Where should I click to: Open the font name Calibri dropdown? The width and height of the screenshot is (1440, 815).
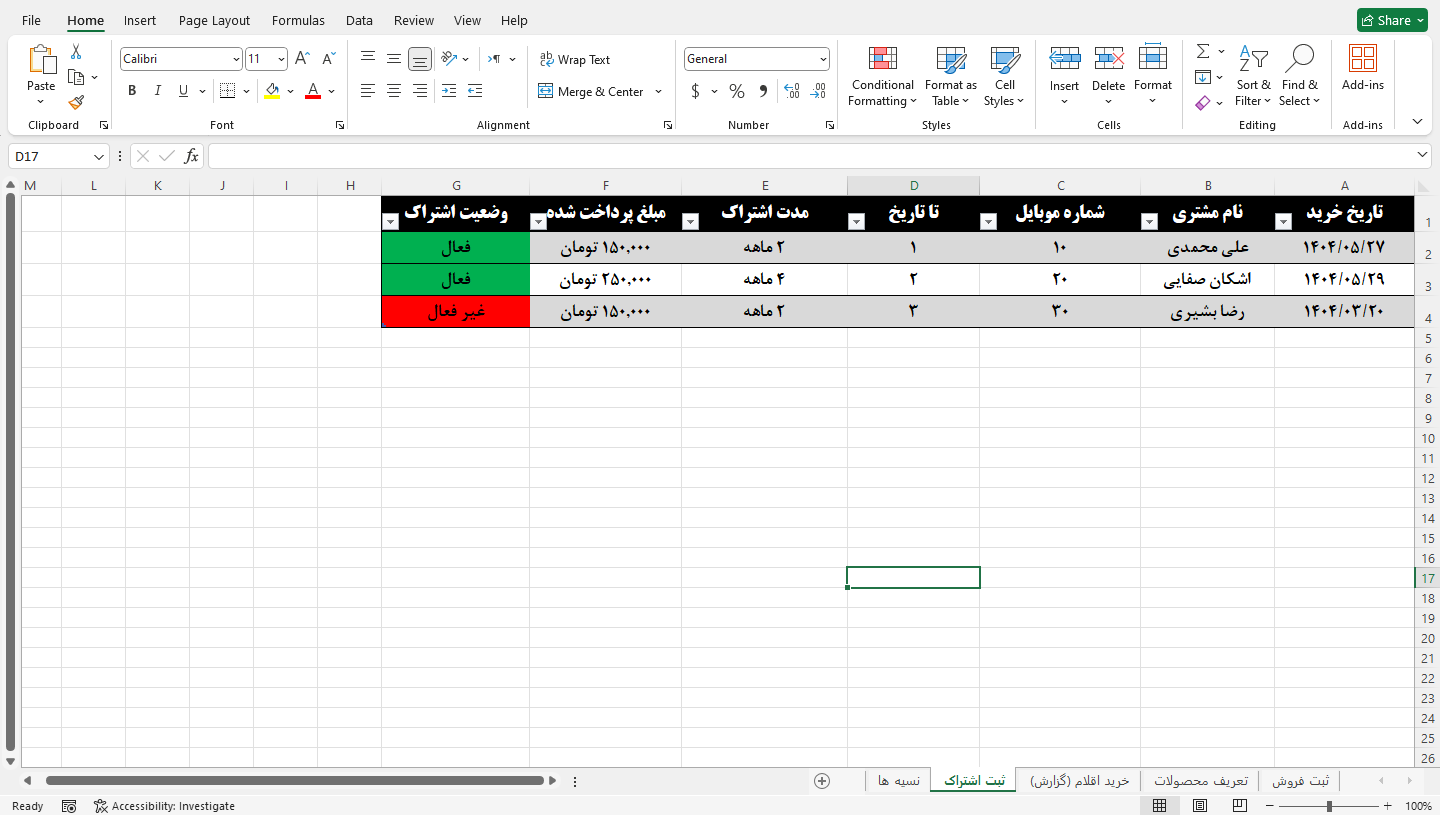[235, 59]
